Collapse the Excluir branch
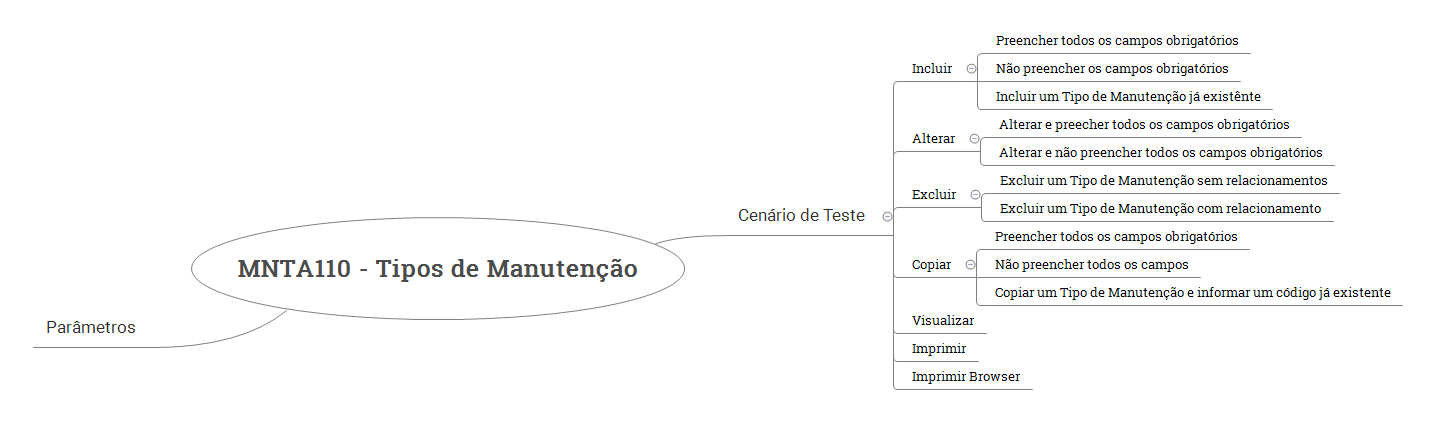Screen dimensions: 1437x444 (975, 195)
